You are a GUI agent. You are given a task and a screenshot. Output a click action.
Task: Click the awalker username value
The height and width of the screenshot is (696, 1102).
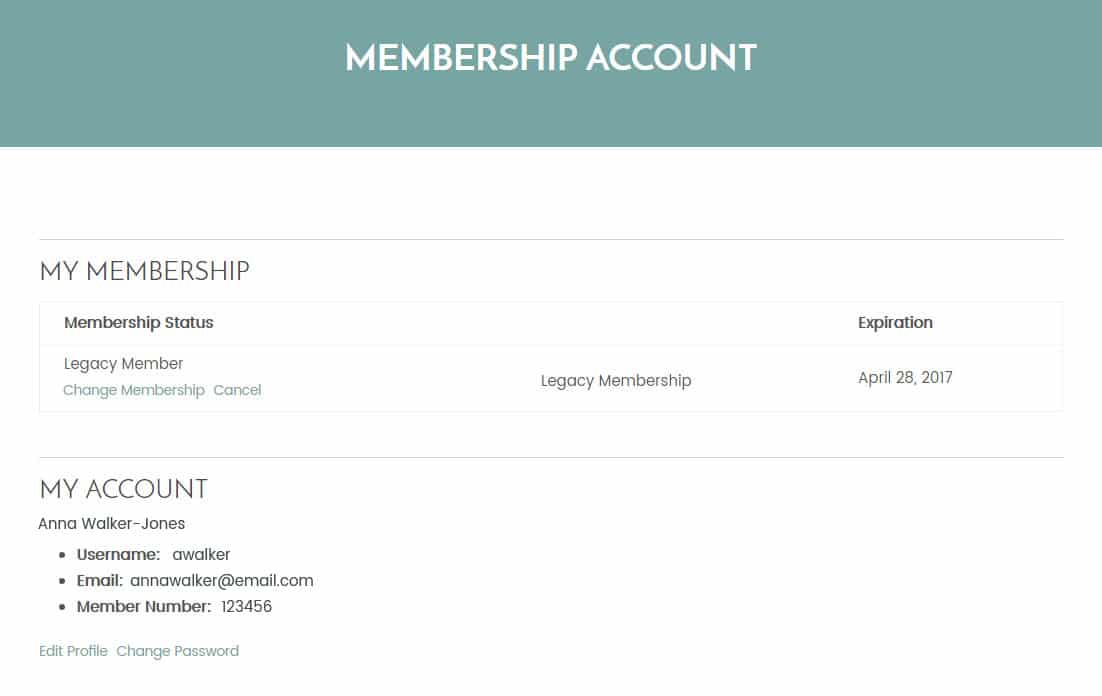click(201, 554)
